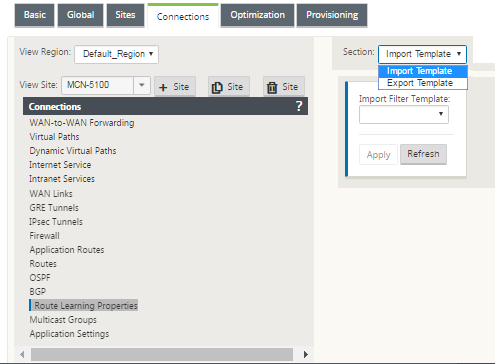Delete the site with trash Site button
The width and height of the screenshot is (501, 364).
tap(283, 87)
